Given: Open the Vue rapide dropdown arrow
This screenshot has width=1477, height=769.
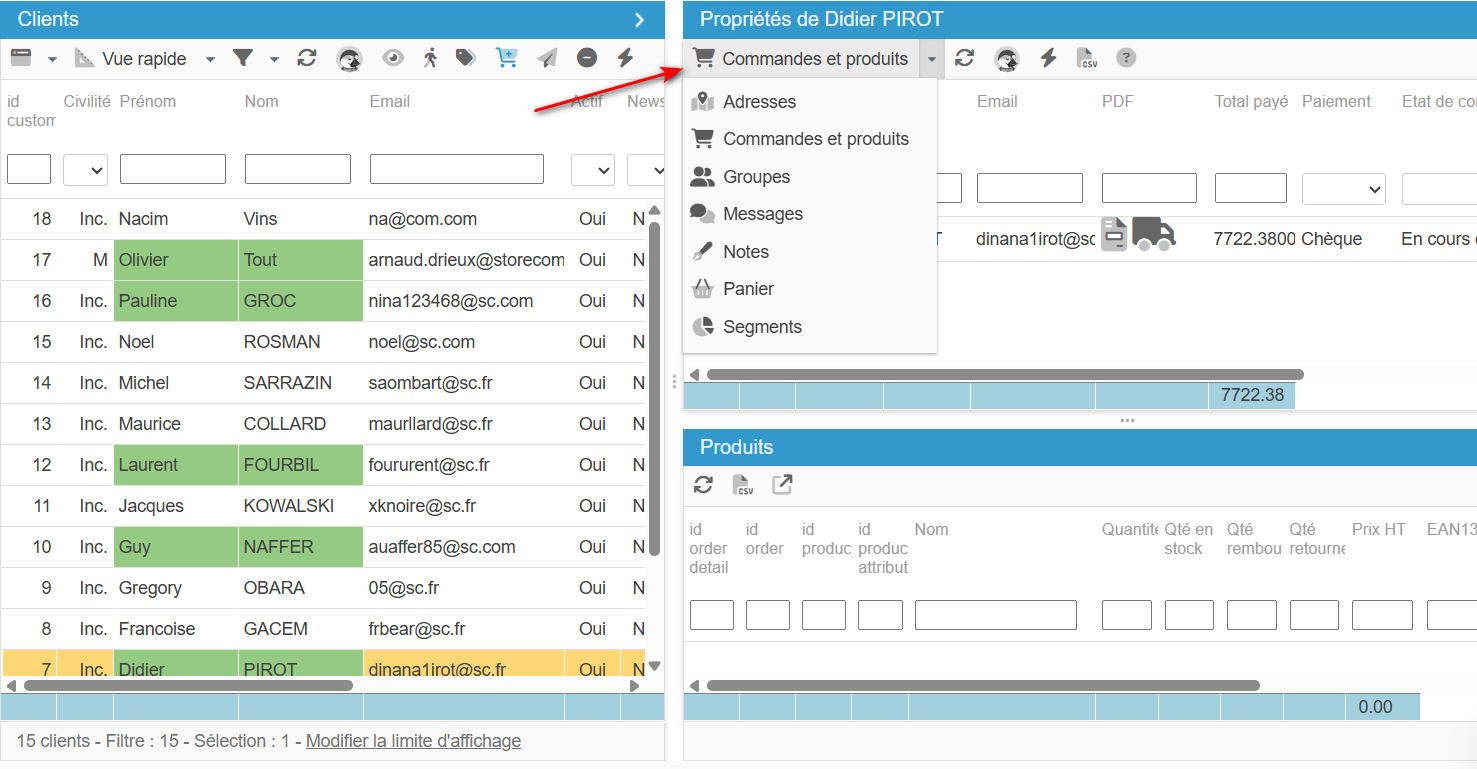Looking at the screenshot, I should click(210, 59).
